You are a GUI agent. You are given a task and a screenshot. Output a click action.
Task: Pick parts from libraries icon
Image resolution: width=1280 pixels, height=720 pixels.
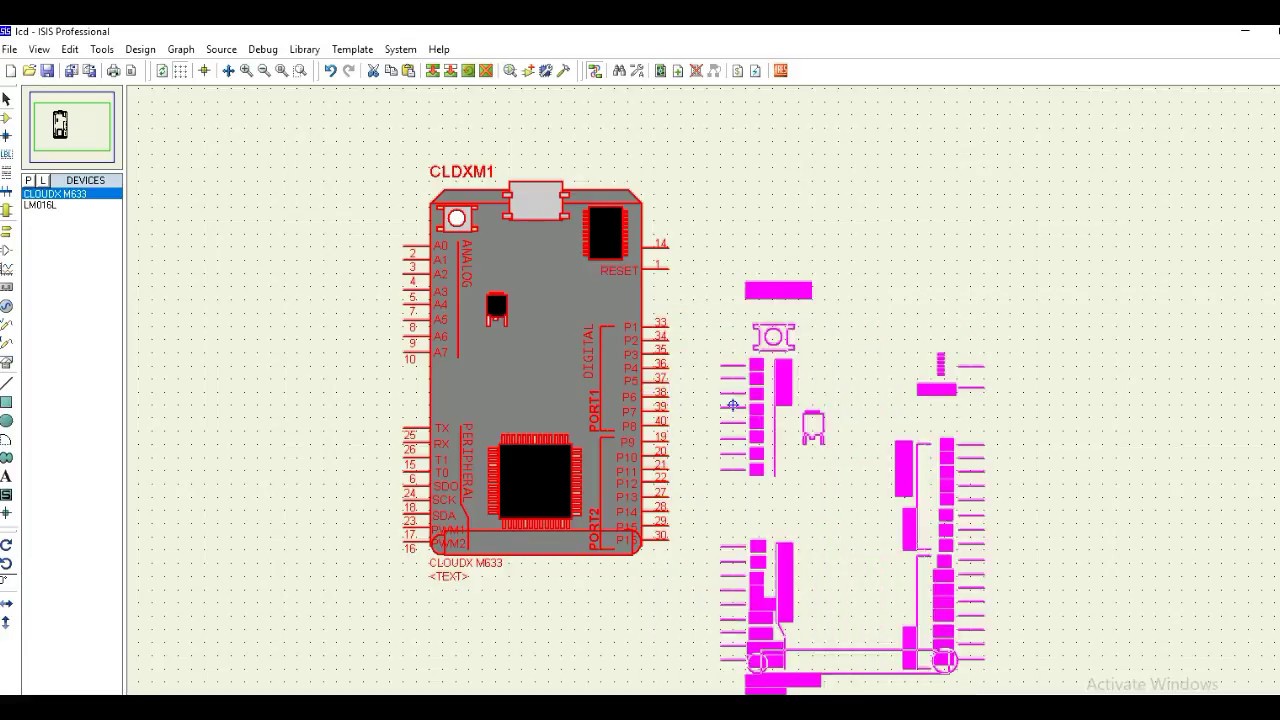pyautogui.click(x=510, y=71)
